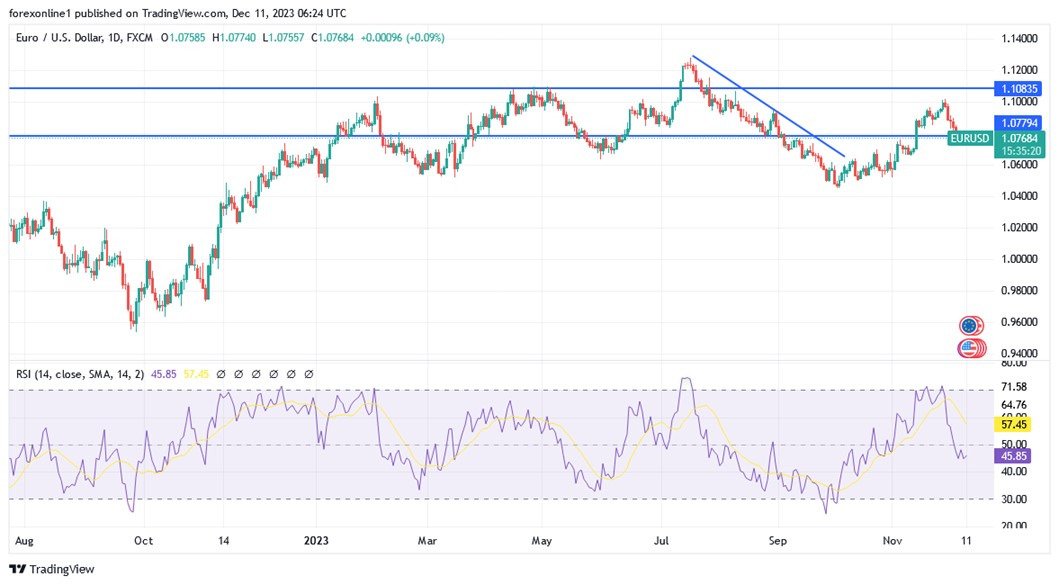Toggle the third ∅ symbol in the RSI row
Image resolution: width=1059 pixels, height=585 pixels.
(x=254, y=372)
